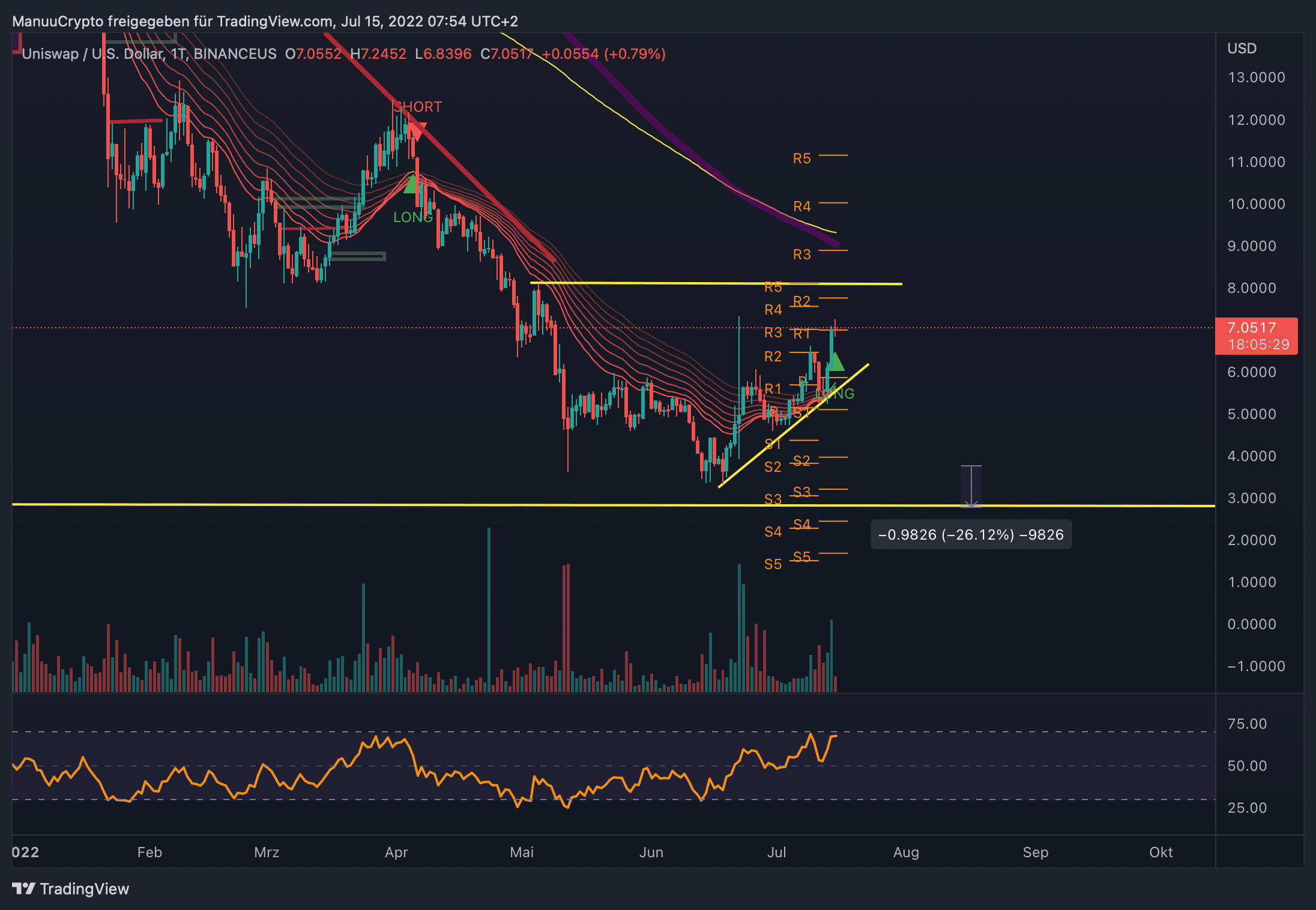1316x910 pixels.
Task: Click the current price label 7.0517
Action: pyautogui.click(x=1252, y=328)
